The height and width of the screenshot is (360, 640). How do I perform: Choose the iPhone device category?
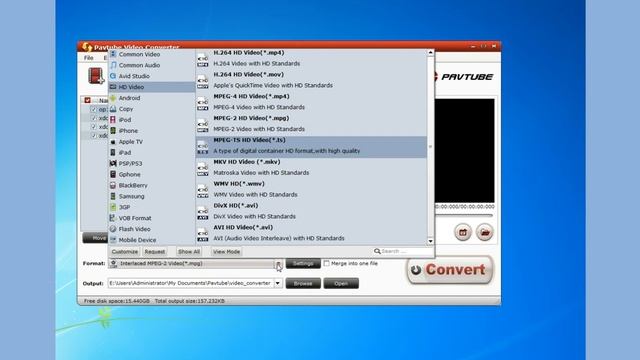click(151, 131)
